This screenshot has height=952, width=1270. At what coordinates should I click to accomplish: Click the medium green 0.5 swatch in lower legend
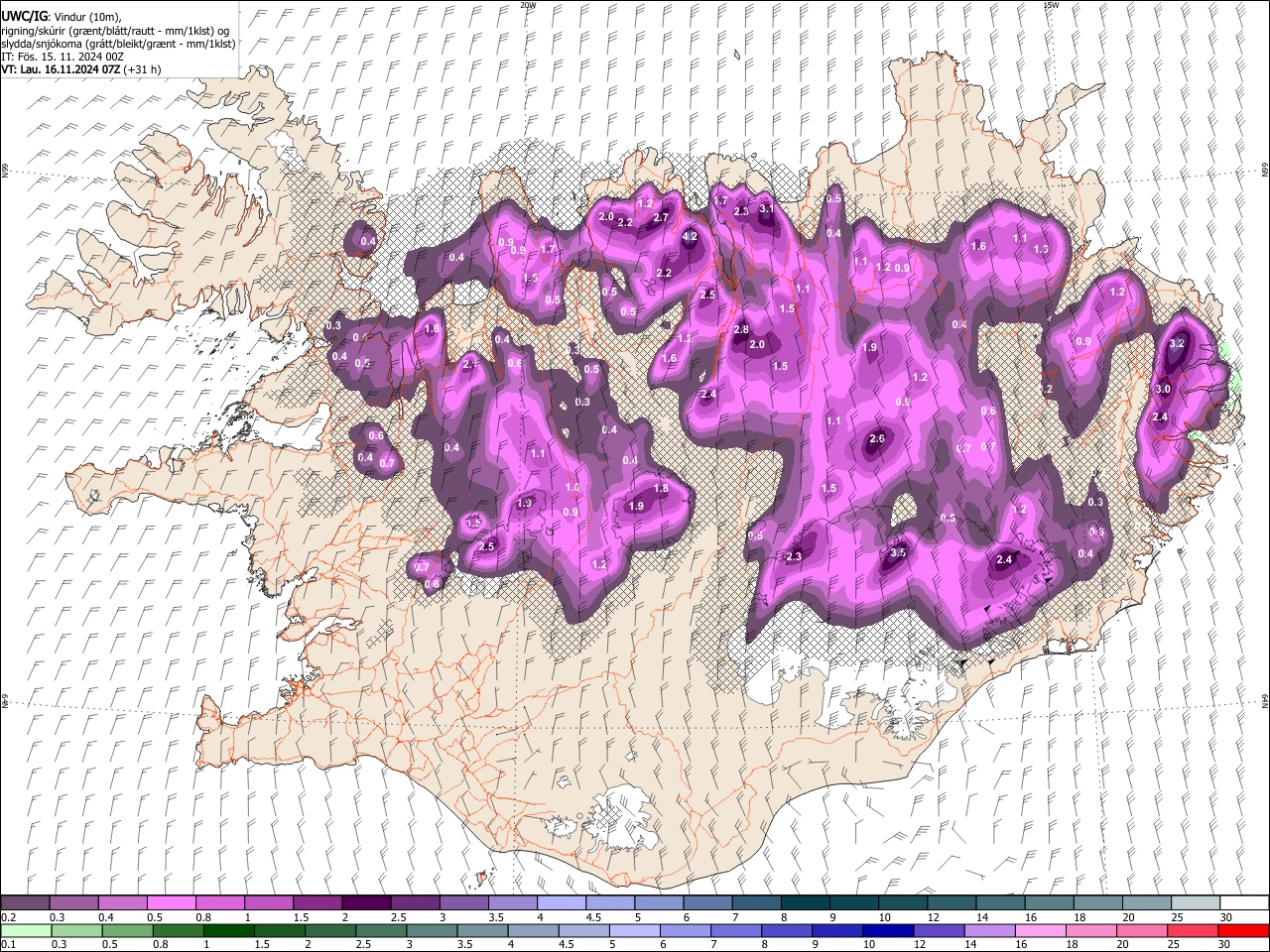click(127, 930)
